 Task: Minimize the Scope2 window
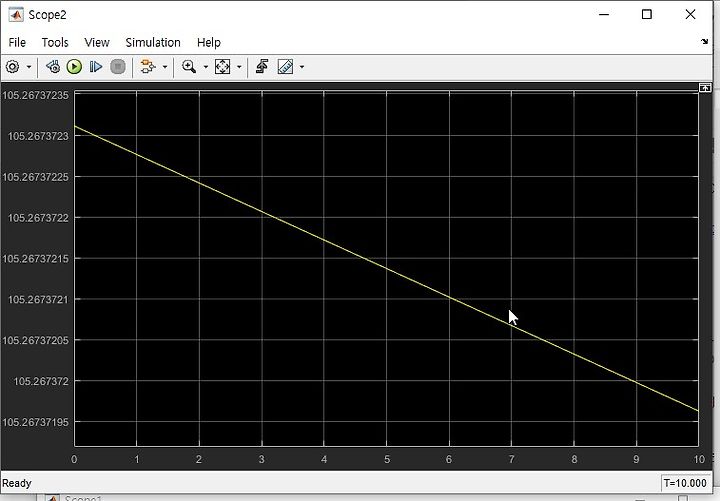point(604,15)
